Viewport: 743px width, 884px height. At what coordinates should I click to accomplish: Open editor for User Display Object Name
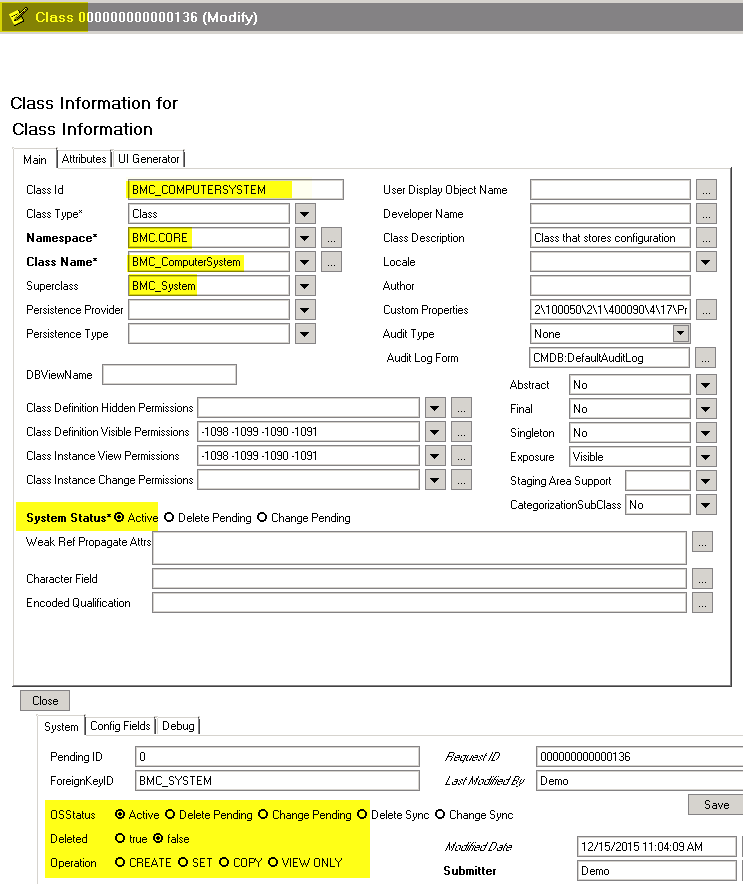(706, 190)
